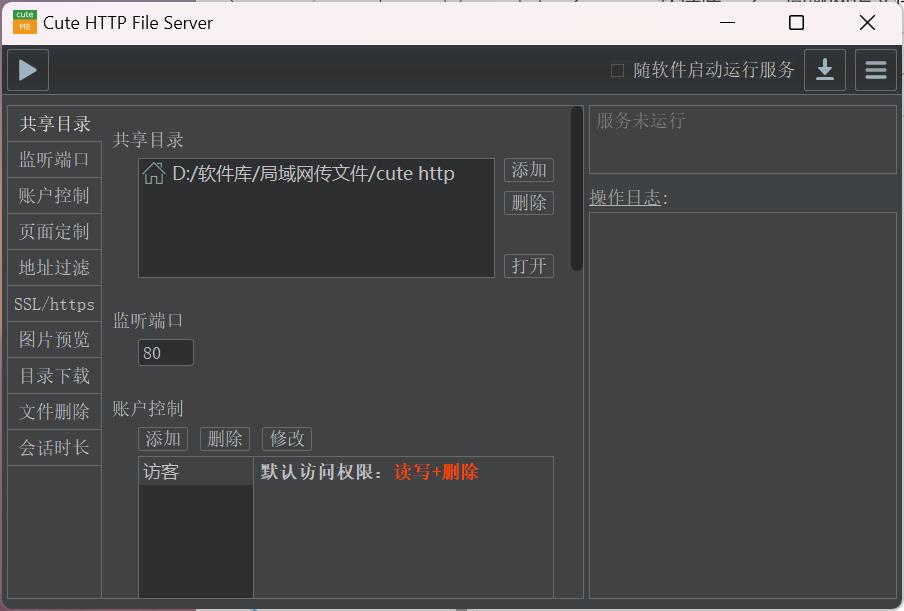Select the 会话时长 tab
This screenshot has width=904, height=611.
[x=54, y=448]
